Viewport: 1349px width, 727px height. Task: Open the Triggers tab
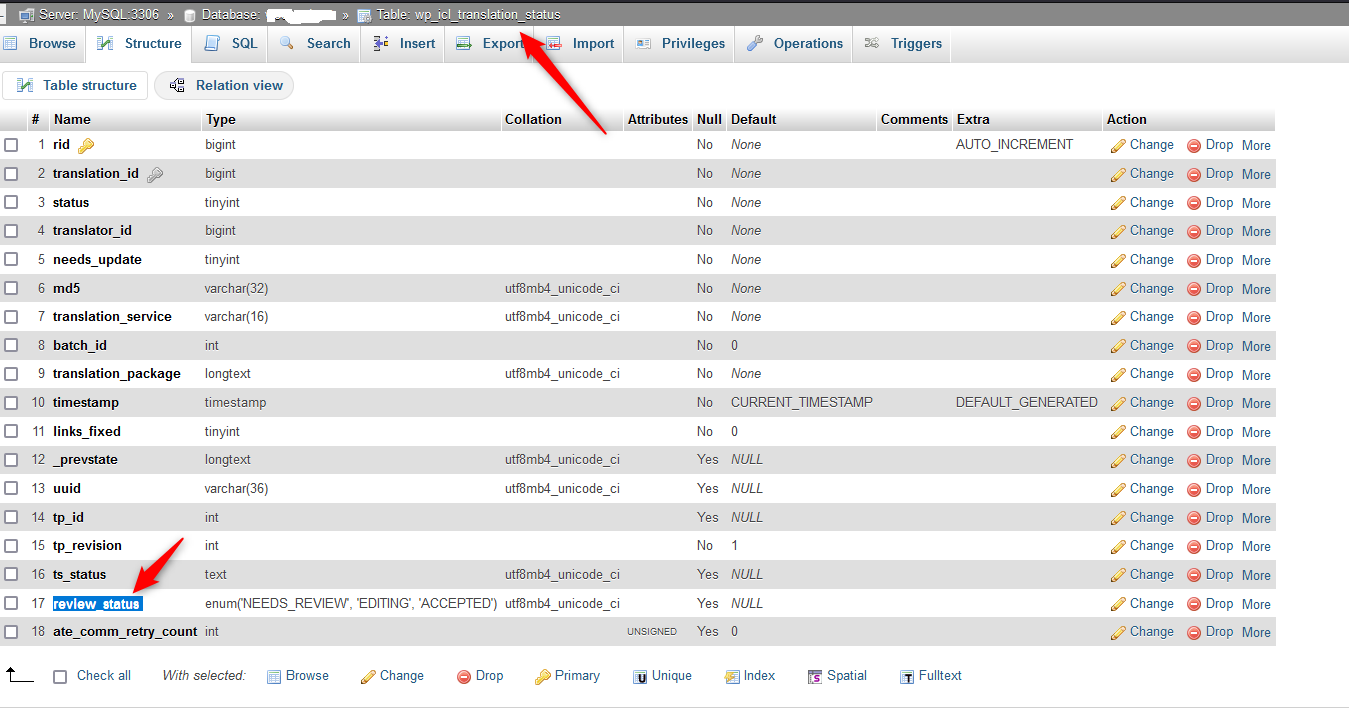[903, 44]
